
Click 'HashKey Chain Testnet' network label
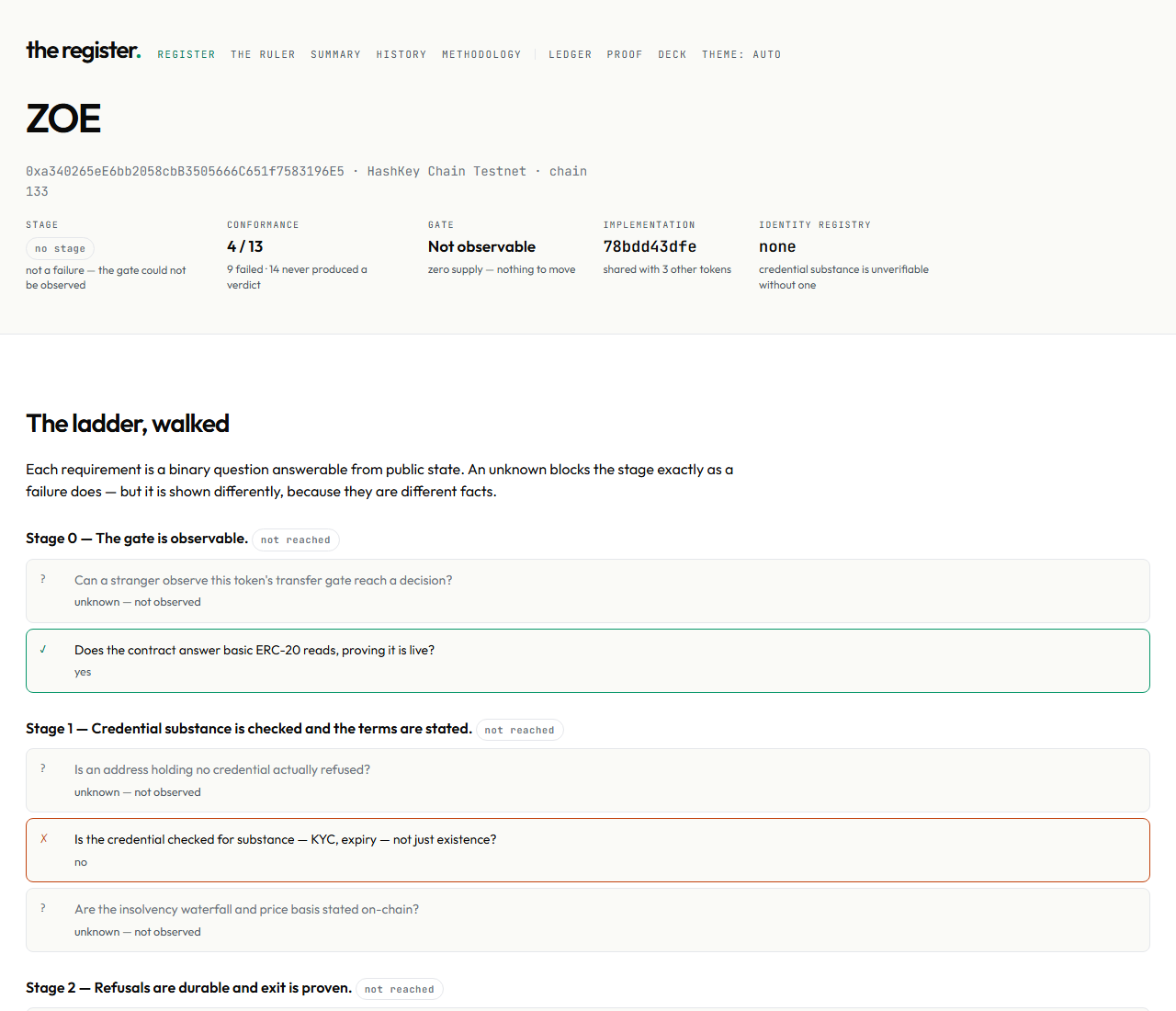point(447,171)
